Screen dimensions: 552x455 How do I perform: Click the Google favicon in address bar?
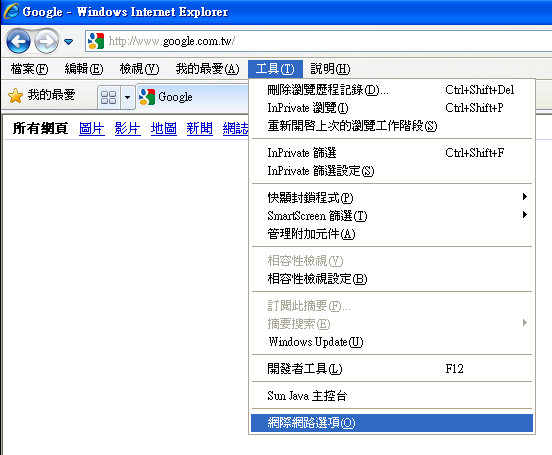(x=96, y=41)
